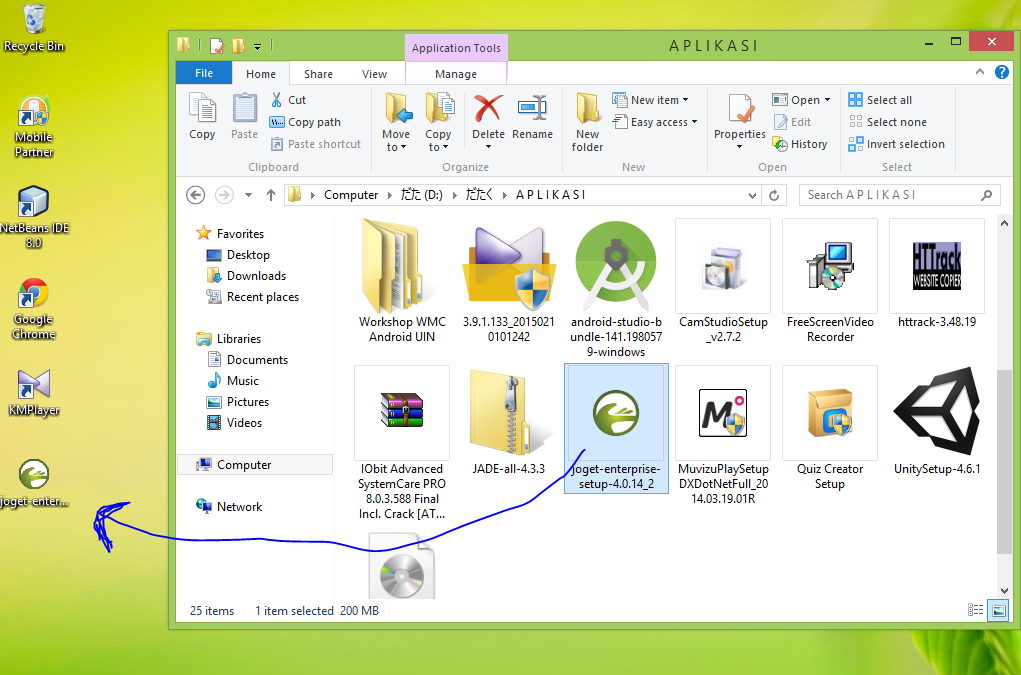Select the JADE-all-4.3.3 zip folder
Screen dimensions: 1021x675
(509, 420)
